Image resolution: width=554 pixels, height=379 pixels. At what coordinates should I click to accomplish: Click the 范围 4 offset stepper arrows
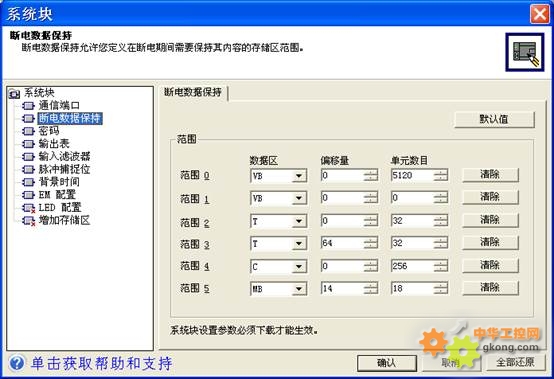pyautogui.click(x=370, y=266)
